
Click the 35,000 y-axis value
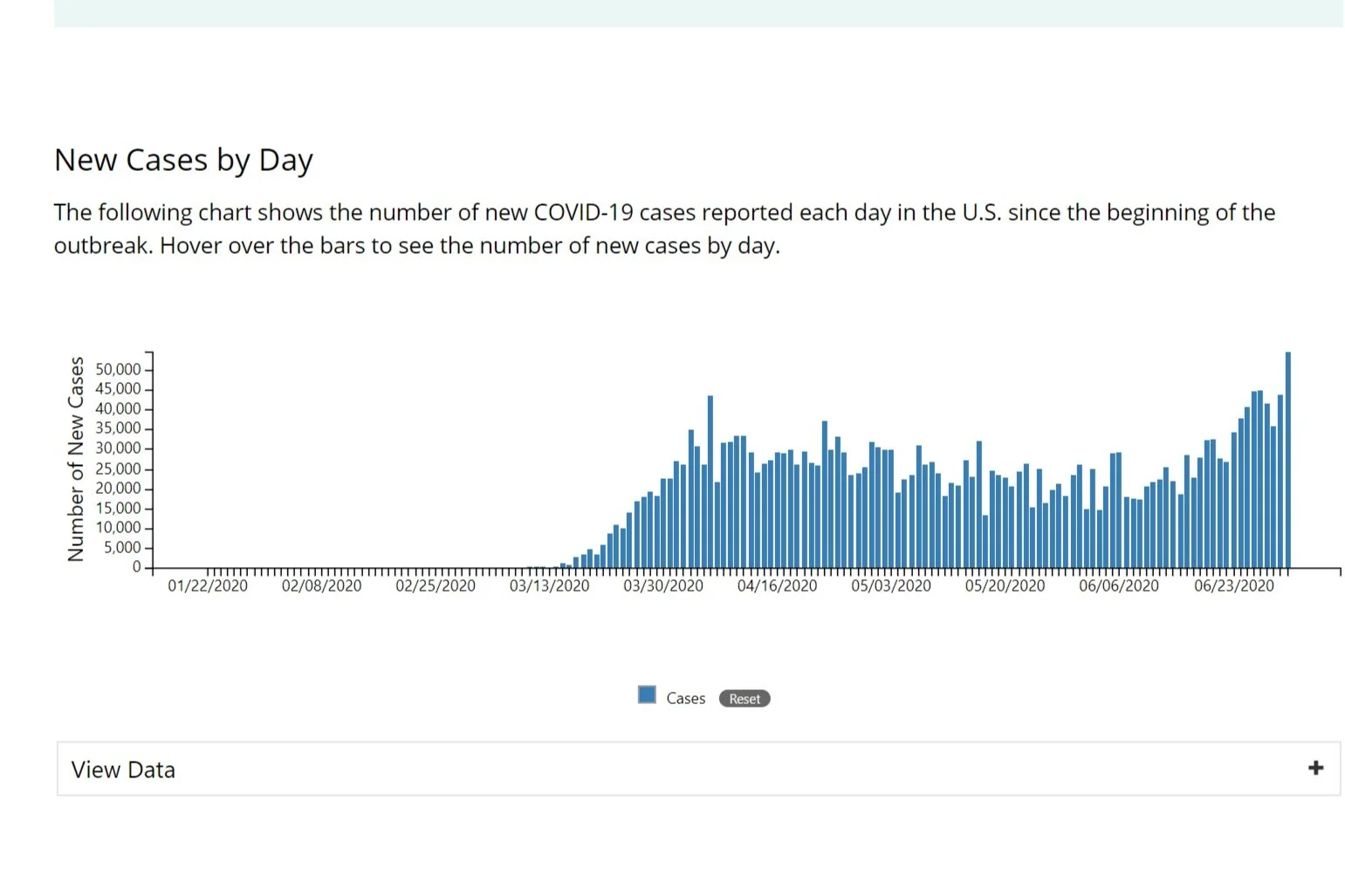(x=118, y=428)
